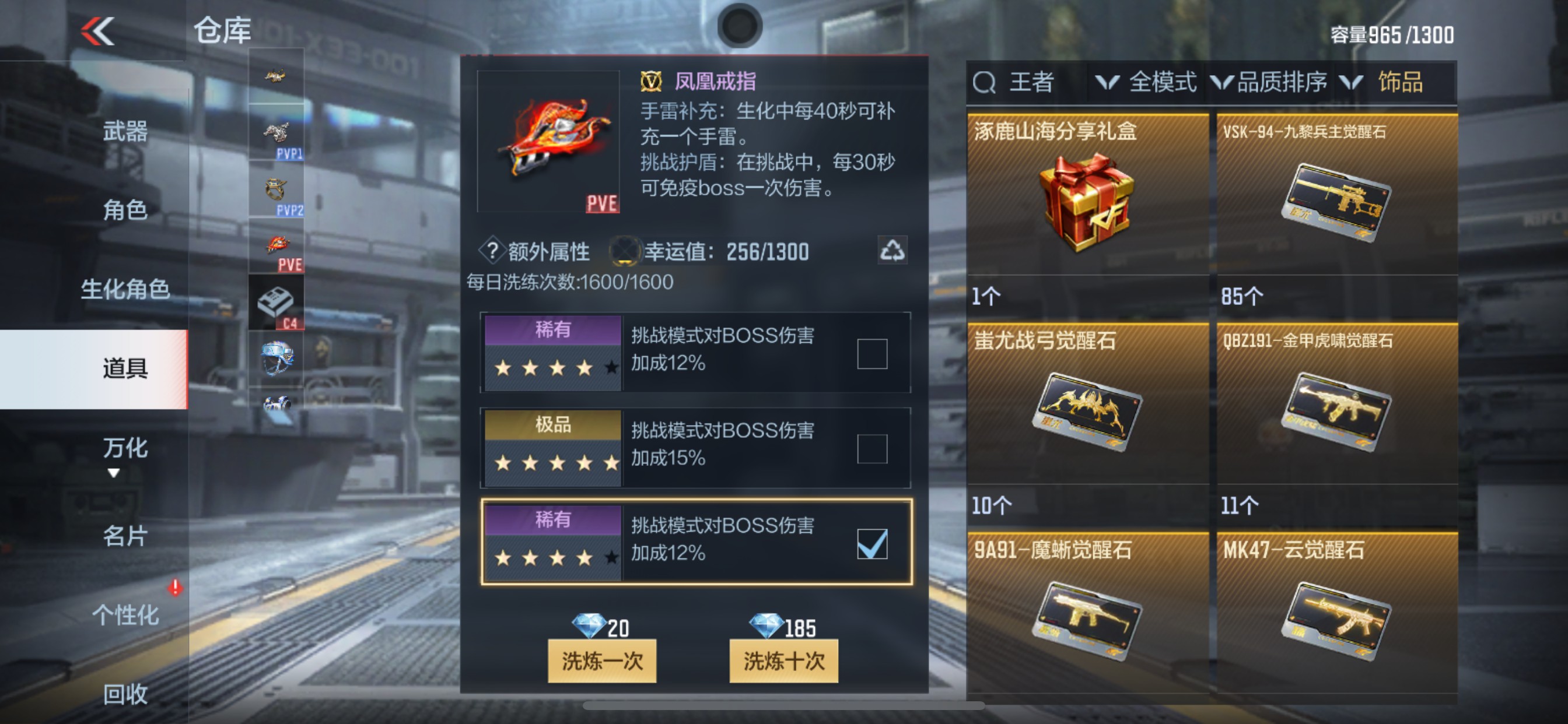Select the C4 item slot icon
This screenshot has width=1568, height=724.
pos(276,303)
